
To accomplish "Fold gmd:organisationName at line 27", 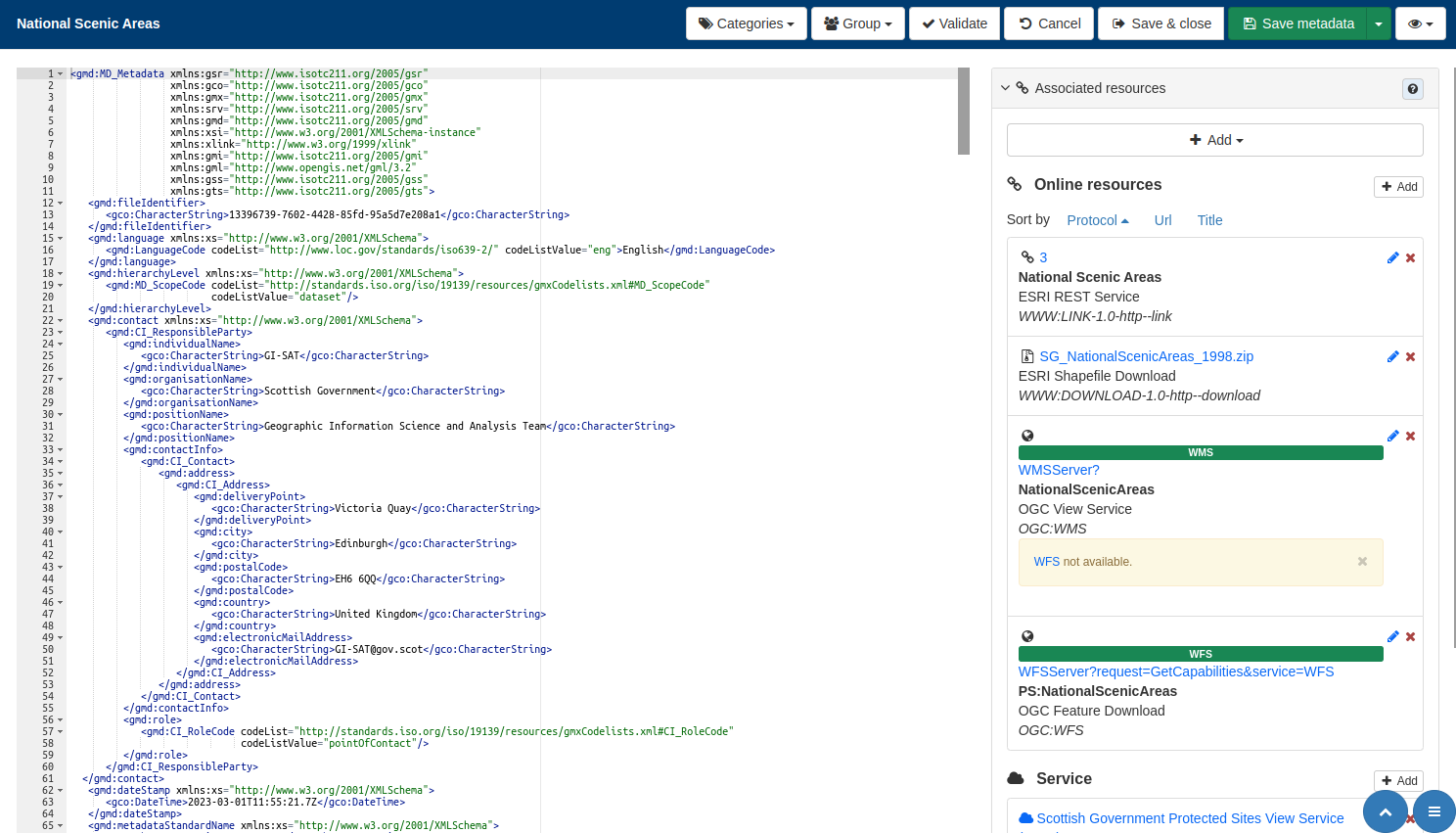I will tap(60, 380).
